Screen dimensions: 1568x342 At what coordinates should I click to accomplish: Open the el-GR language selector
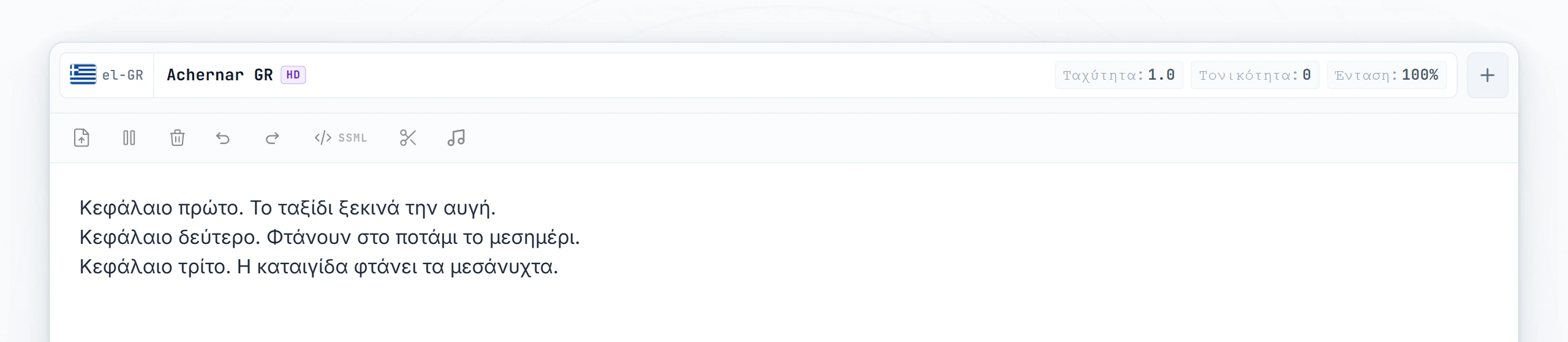tap(107, 75)
